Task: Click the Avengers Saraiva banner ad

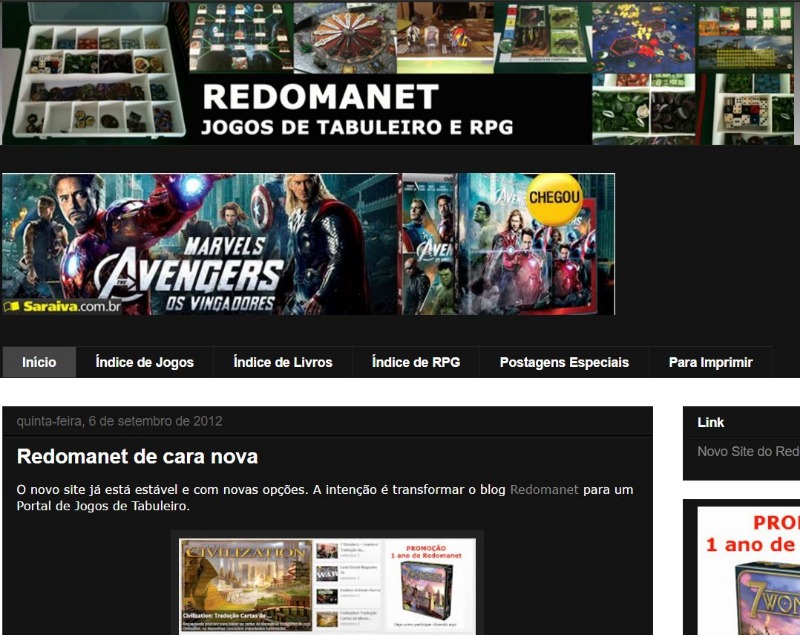Action: [x=309, y=244]
